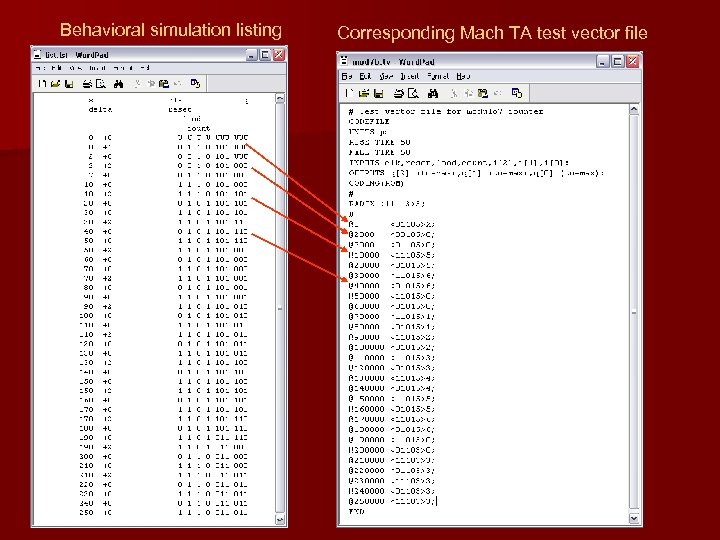Screen dimensions: 720x540
Task: Click New document icon in left WordPad window
Action: (x=42, y=84)
